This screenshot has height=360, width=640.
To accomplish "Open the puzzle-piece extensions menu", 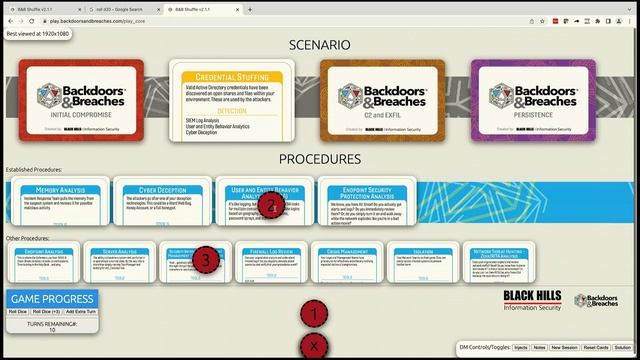I will [x=598, y=21].
